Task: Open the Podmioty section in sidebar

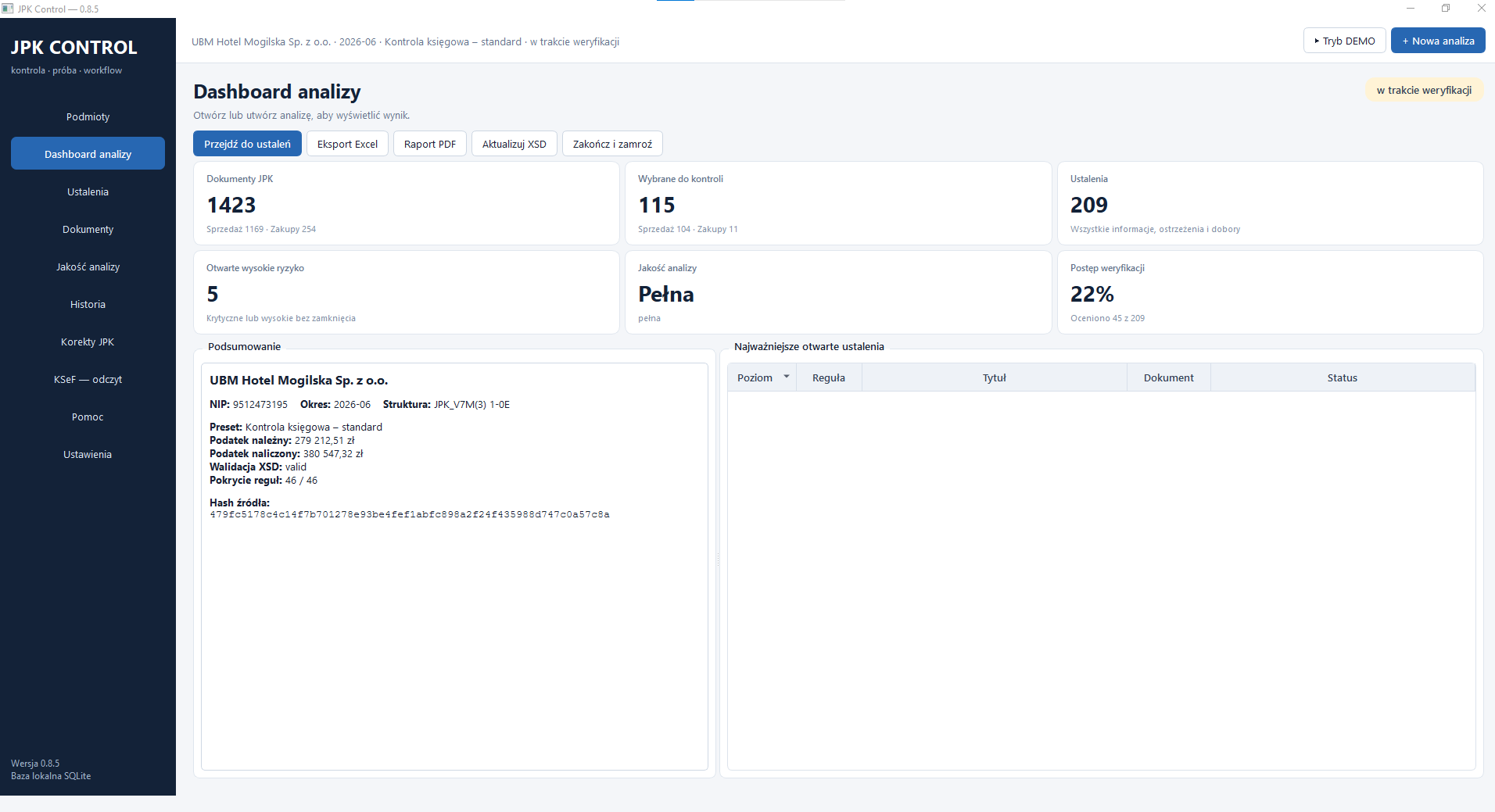Action: tap(88, 117)
